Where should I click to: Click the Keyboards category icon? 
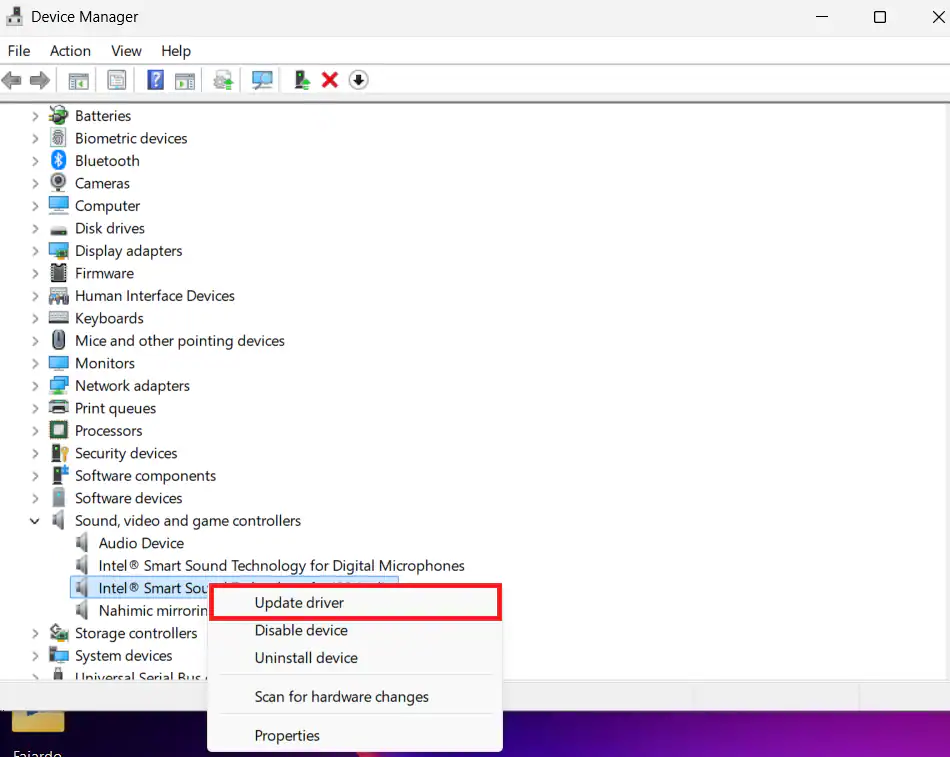click(x=58, y=318)
